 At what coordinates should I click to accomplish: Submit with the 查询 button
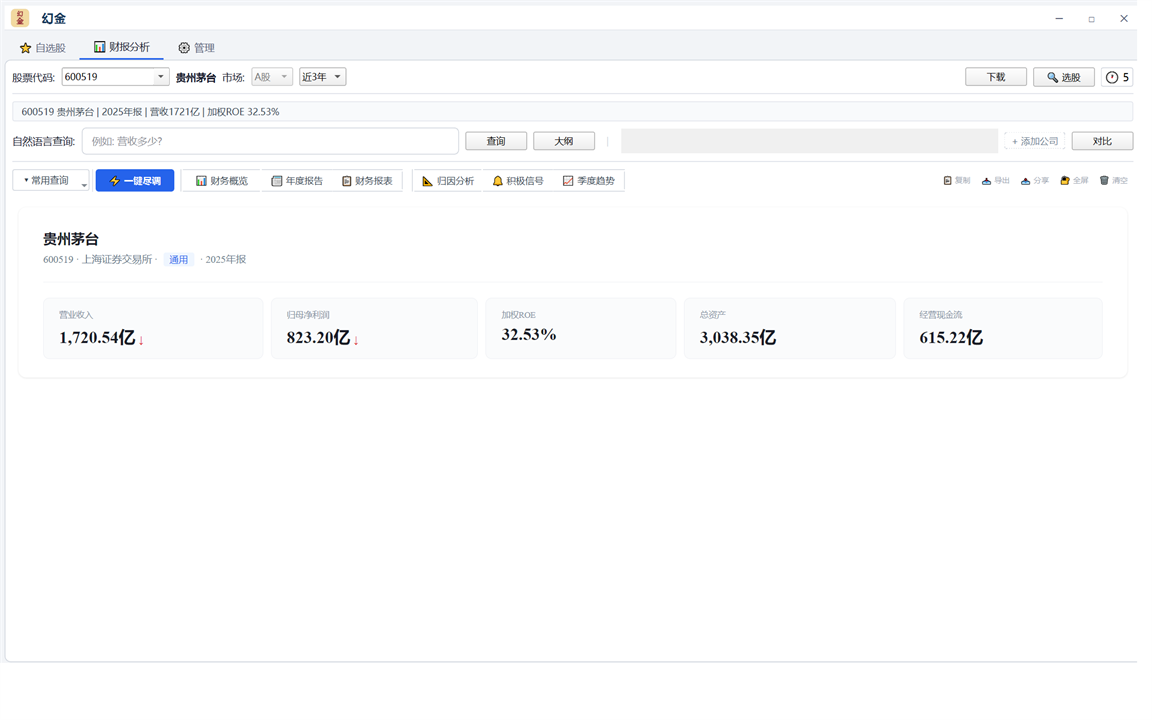click(x=496, y=141)
